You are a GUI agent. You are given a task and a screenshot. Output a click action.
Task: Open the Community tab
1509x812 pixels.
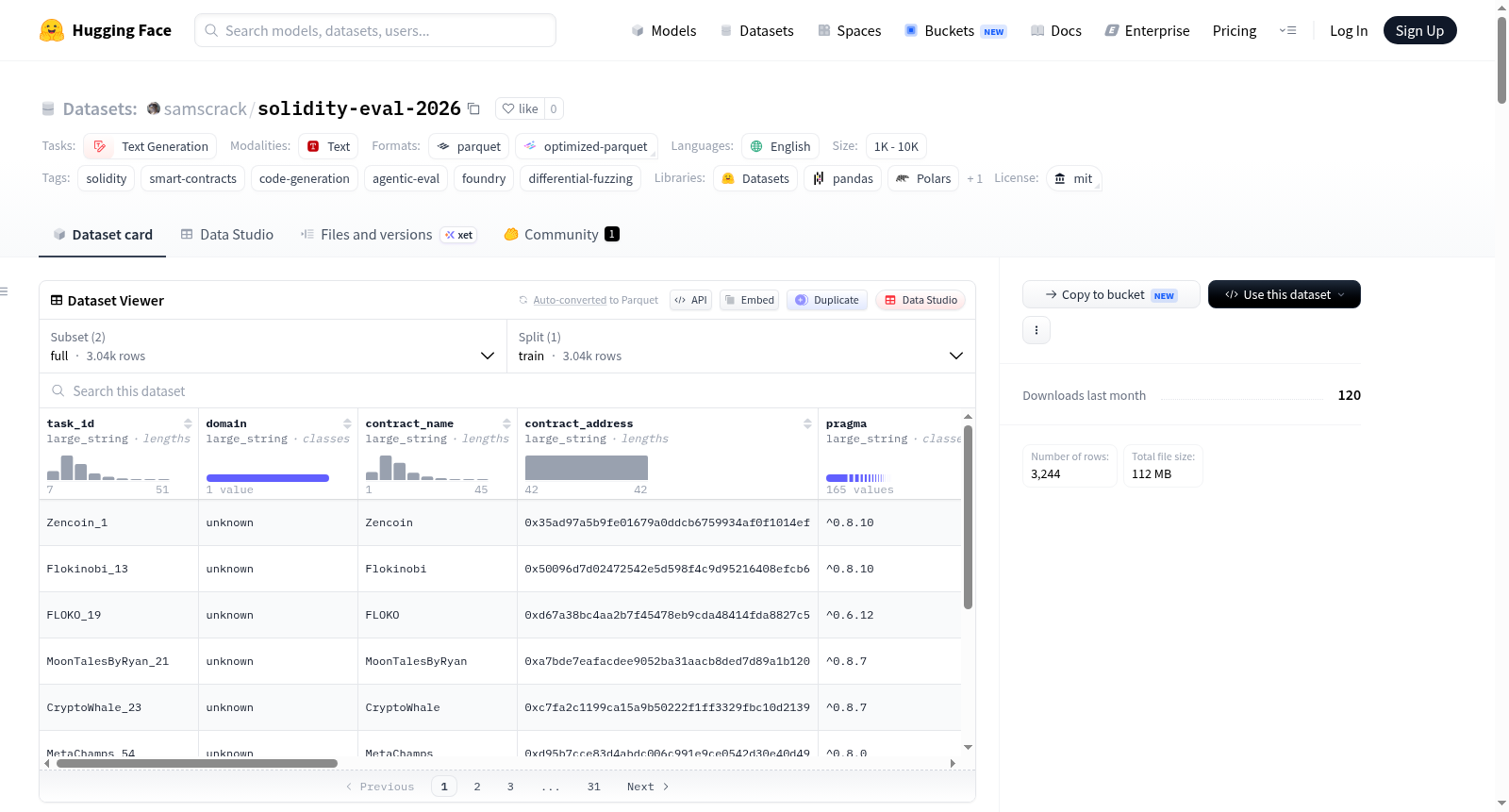point(561,234)
